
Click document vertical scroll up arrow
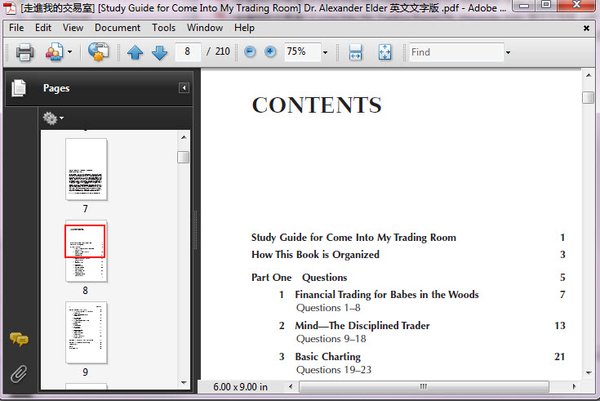[x=589, y=75]
